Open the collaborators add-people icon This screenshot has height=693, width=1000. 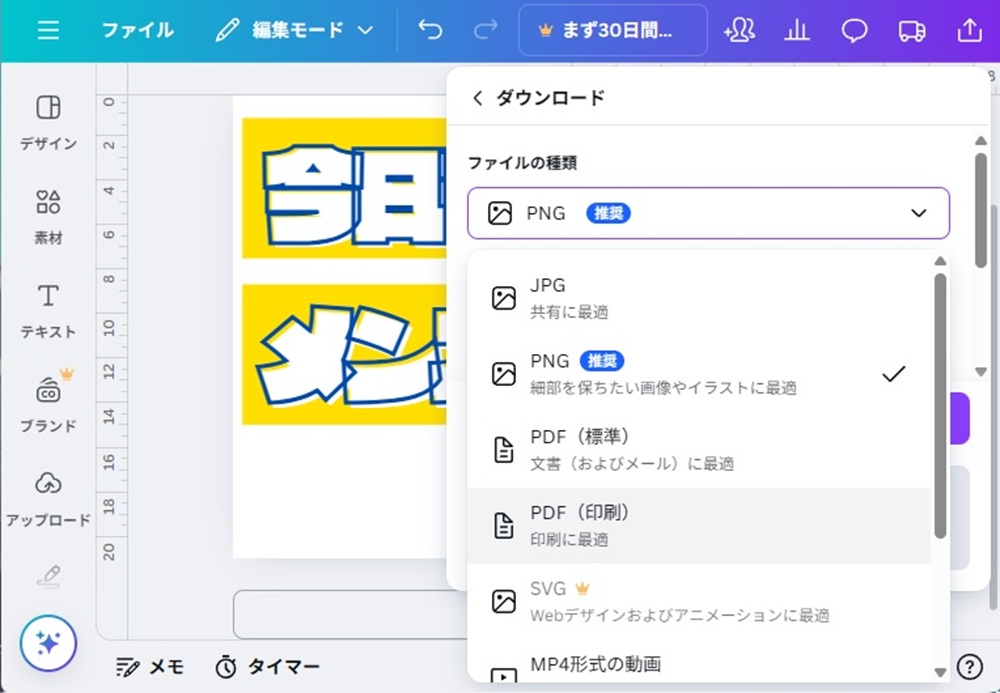[x=739, y=30]
